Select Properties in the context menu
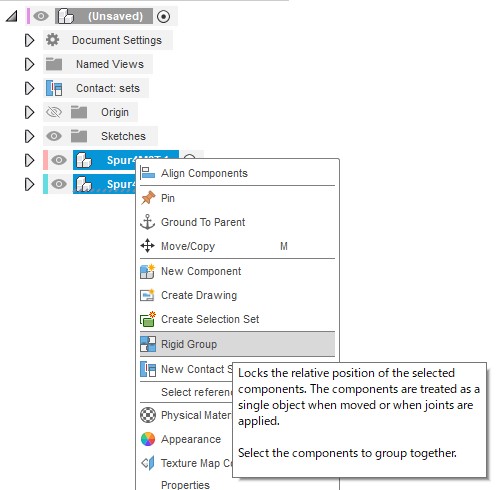 (185, 484)
